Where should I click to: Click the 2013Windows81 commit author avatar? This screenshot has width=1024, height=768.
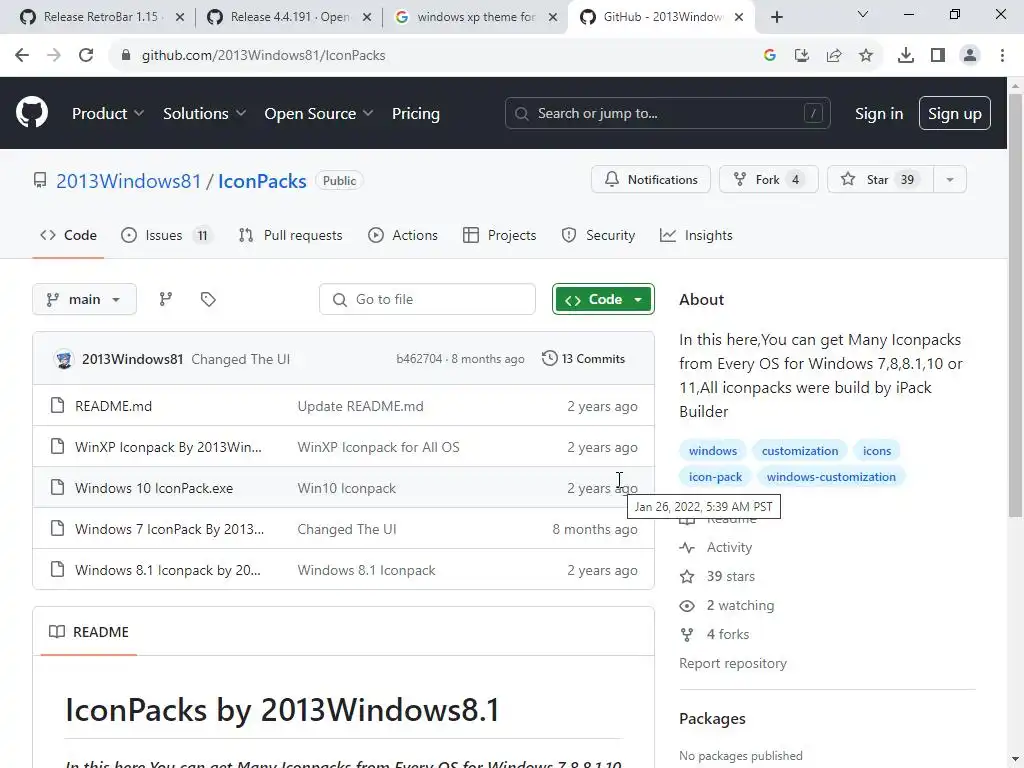pyautogui.click(x=63, y=359)
